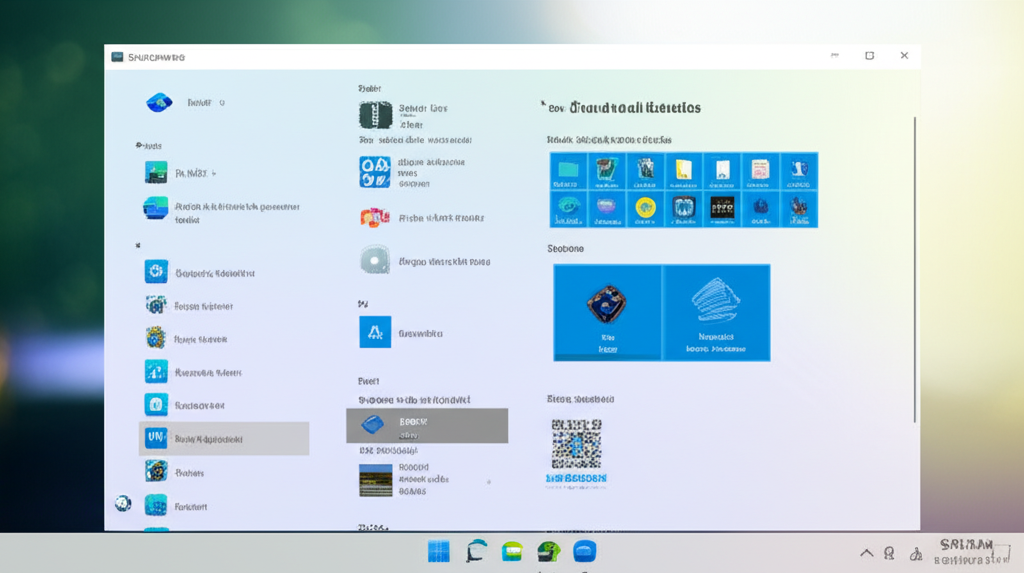Screen dimensions: 1024x573
Task: Select the black square tile in the grid
Action: point(722,208)
